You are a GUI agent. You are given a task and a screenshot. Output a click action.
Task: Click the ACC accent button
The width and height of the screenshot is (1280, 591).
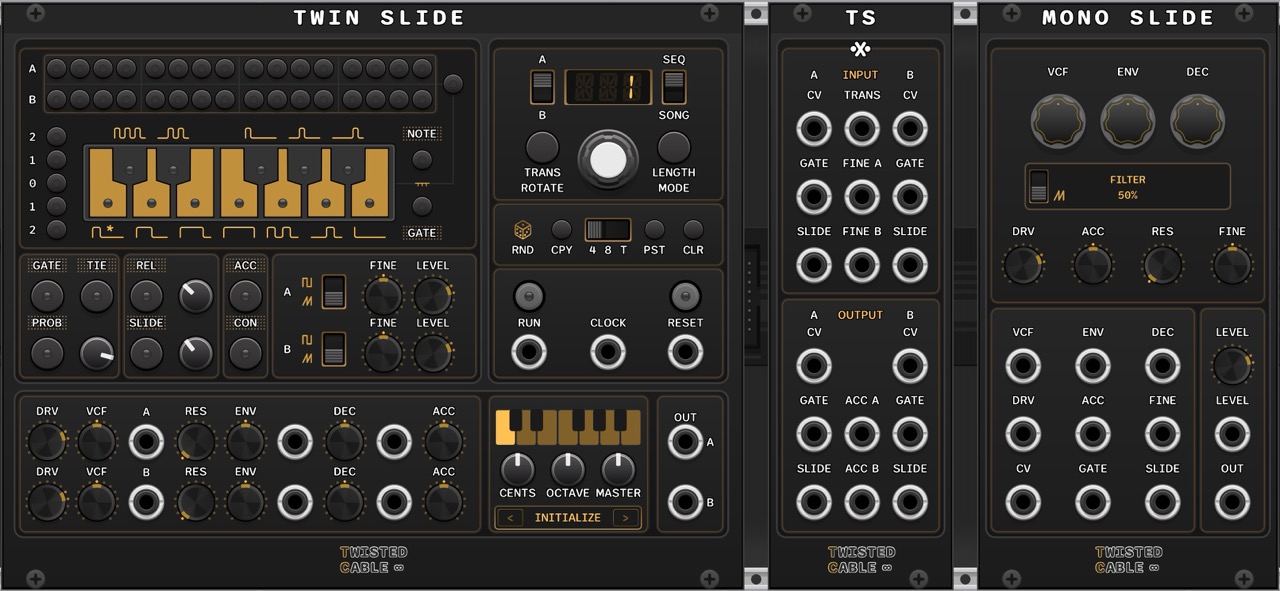click(x=245, y=296)
